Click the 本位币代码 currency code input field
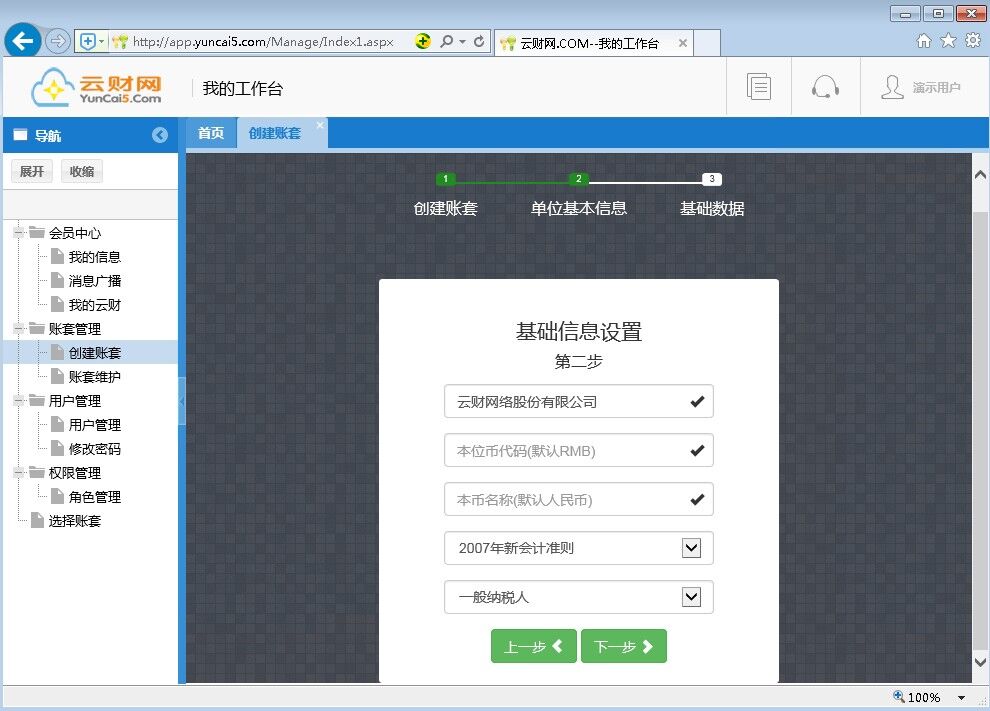This screenshot has width=990, height=711. click(x=565, y=451)
